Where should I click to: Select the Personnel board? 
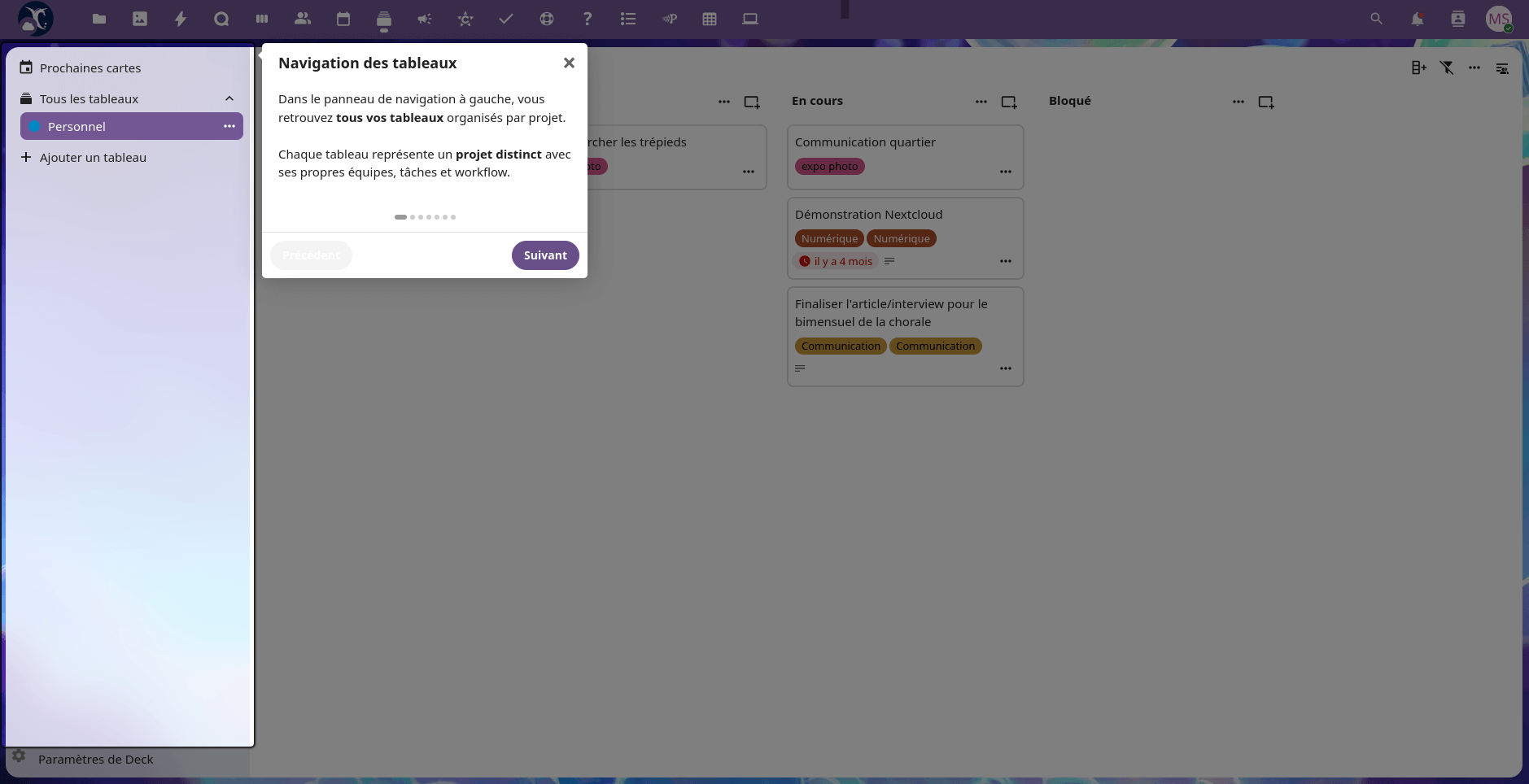pos(77,126)
